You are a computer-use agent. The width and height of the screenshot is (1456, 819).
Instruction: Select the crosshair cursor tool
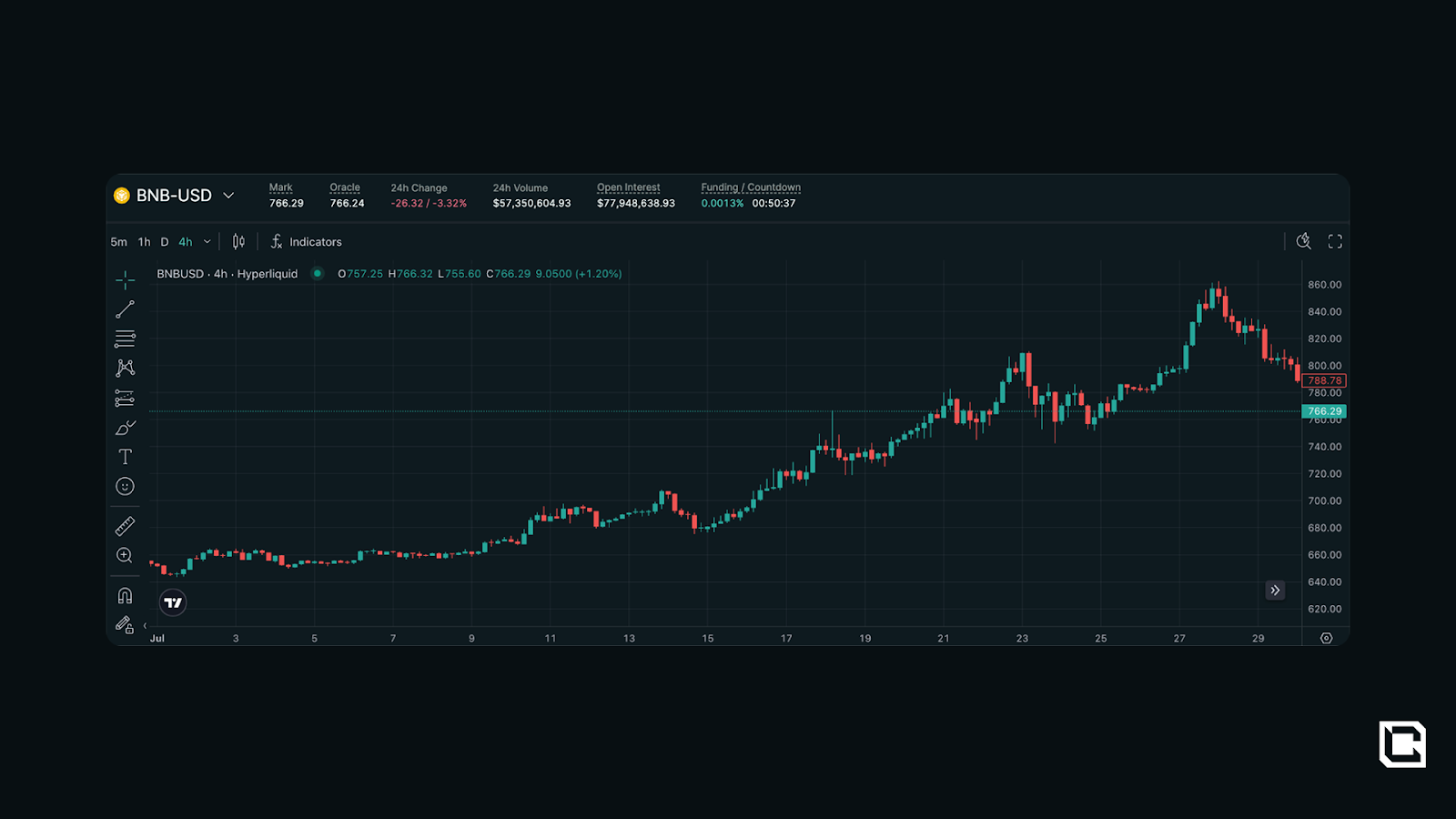125,279
